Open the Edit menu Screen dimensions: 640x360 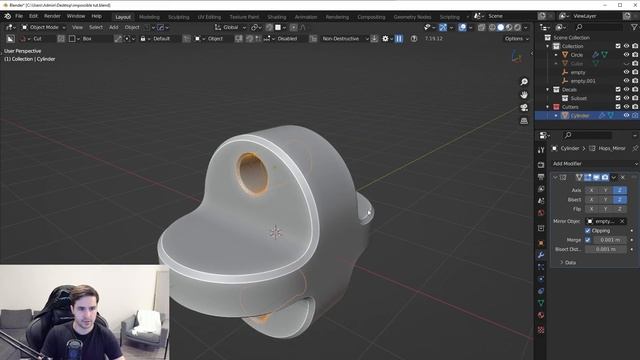(33, 16)
